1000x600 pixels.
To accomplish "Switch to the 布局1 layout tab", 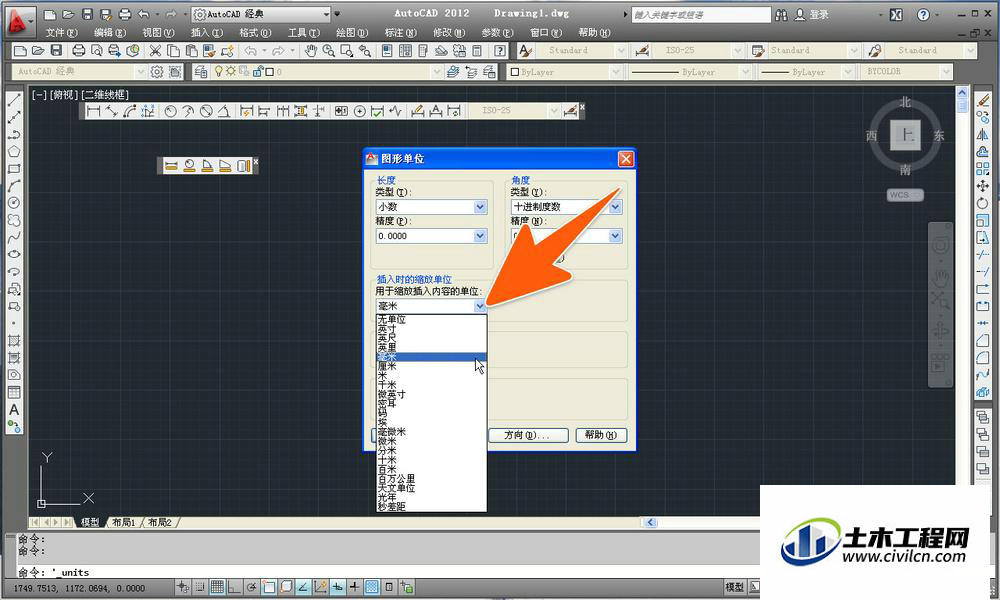I will tap(124, 522).
